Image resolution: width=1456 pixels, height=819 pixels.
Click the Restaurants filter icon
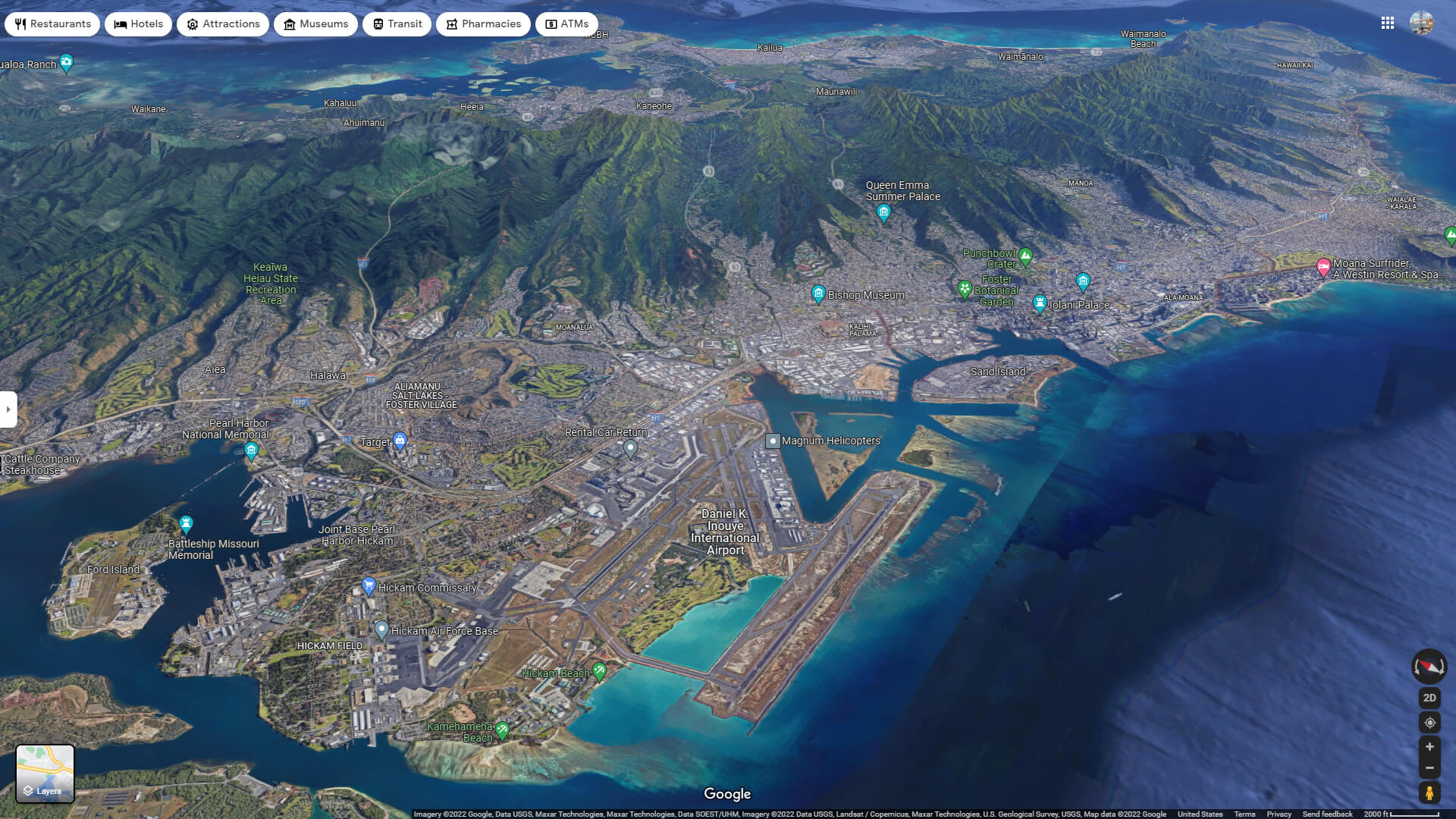tap(19, 24)
